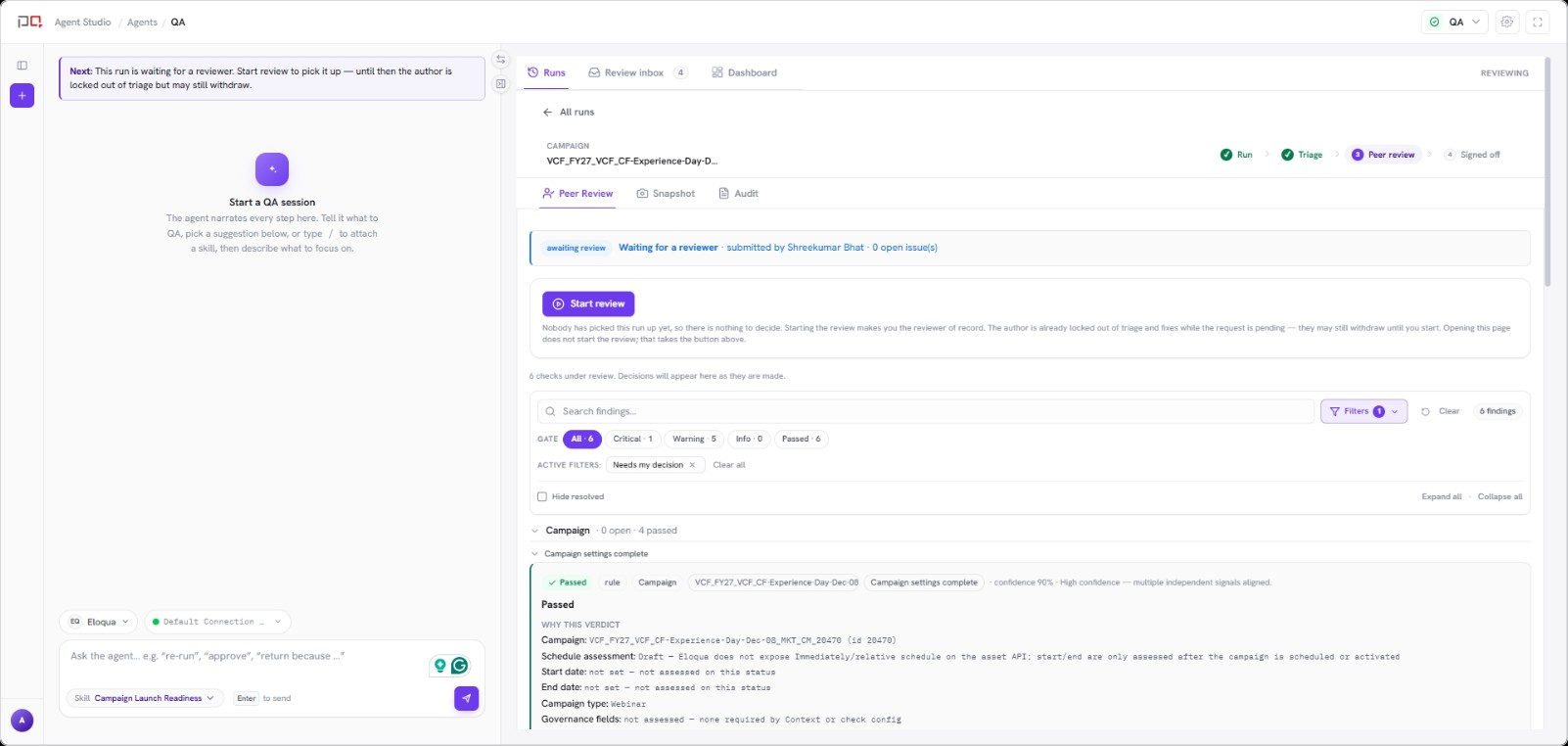Click the purple plus new session button
Image resolution: width=1568 pixels, height=746 pixels.
click(x=22, y=96)
